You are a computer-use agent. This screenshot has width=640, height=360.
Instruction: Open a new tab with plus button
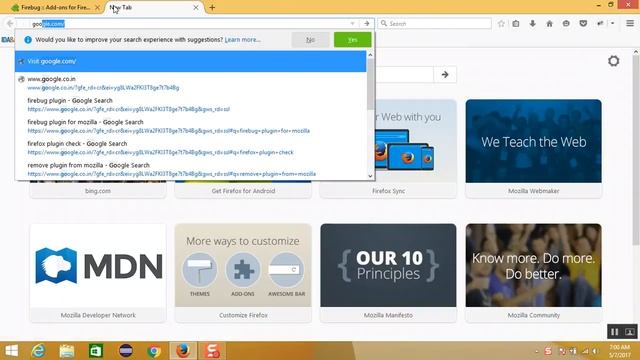point(212,7)
